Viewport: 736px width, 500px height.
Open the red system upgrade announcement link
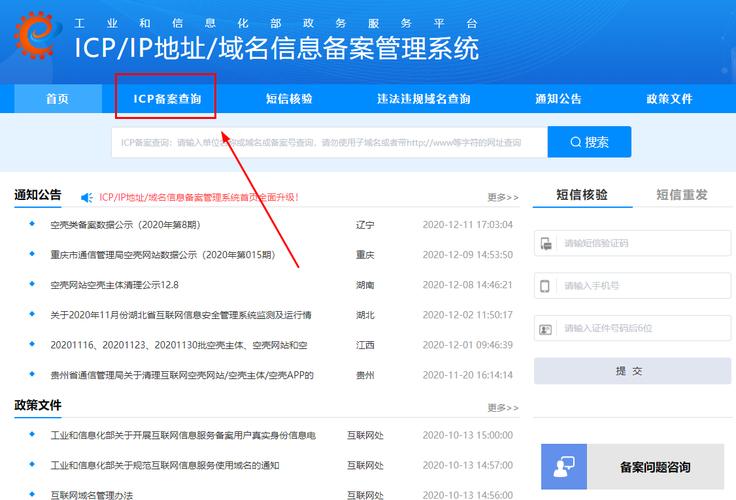click(199, 197)
